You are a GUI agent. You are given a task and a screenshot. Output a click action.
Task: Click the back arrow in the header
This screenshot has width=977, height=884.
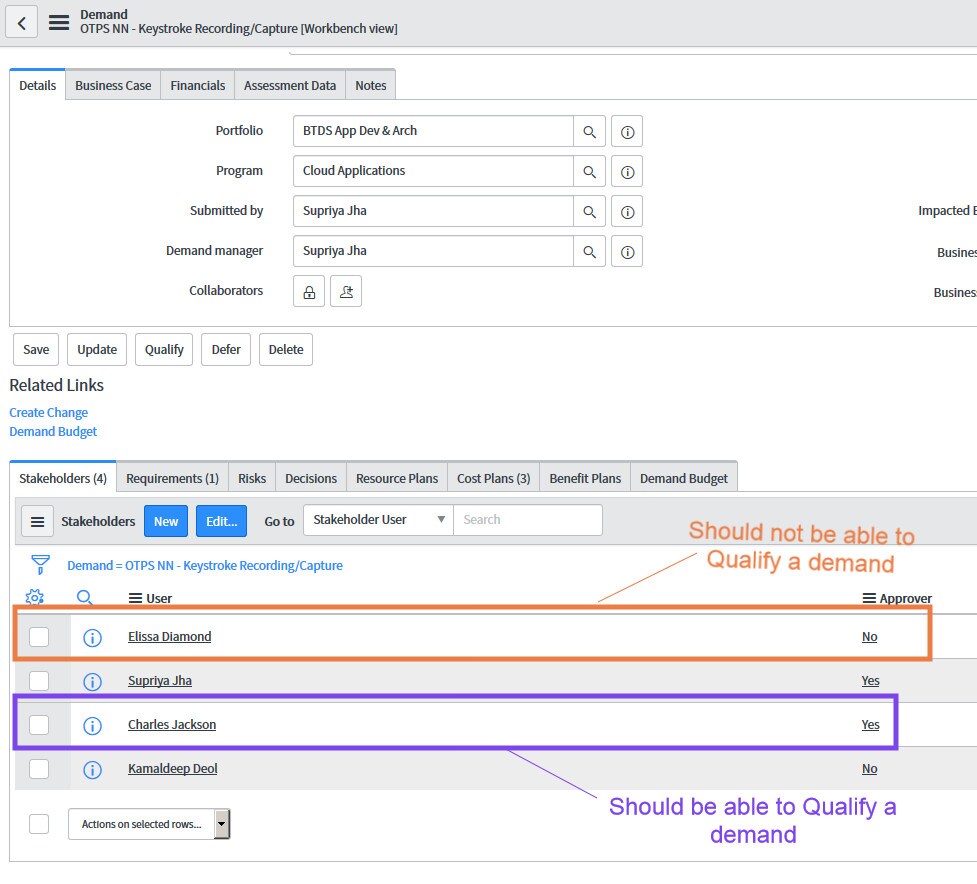[22, 22]
